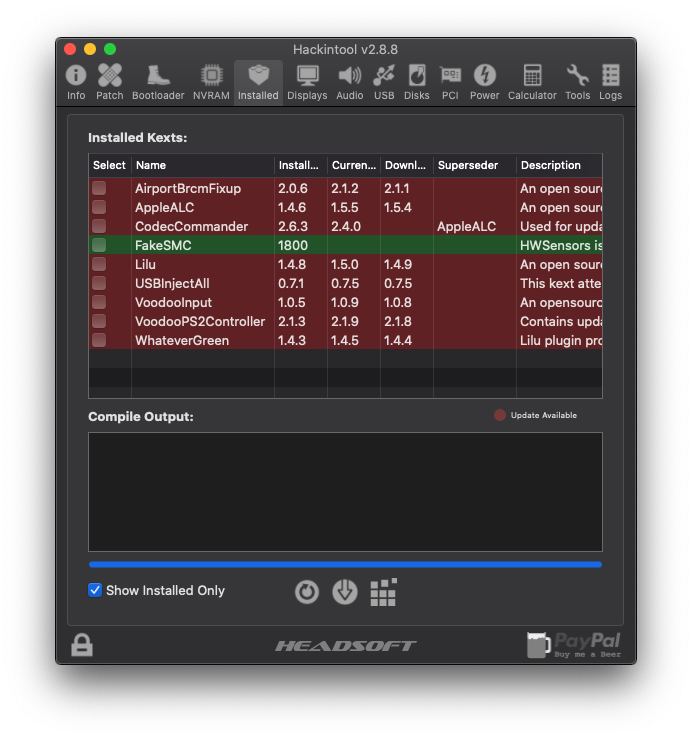The width and height of the screenshot is (692, 738).
Task: Click the blue progress bar
Action: click(x=345, y=564)
